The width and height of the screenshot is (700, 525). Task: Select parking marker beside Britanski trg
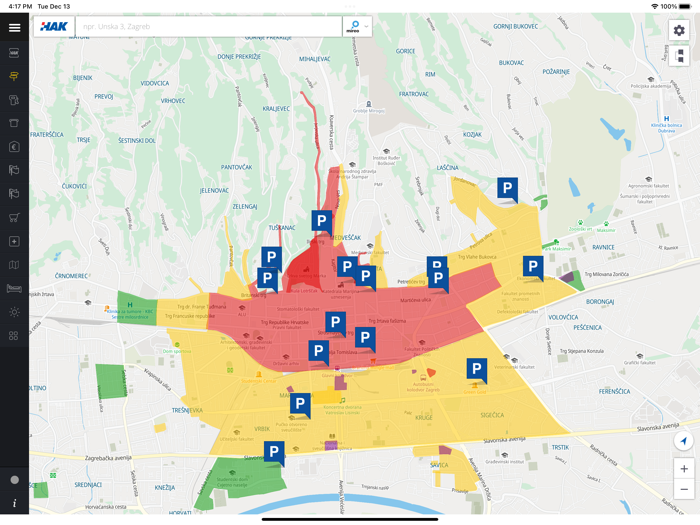coord(267,279)
